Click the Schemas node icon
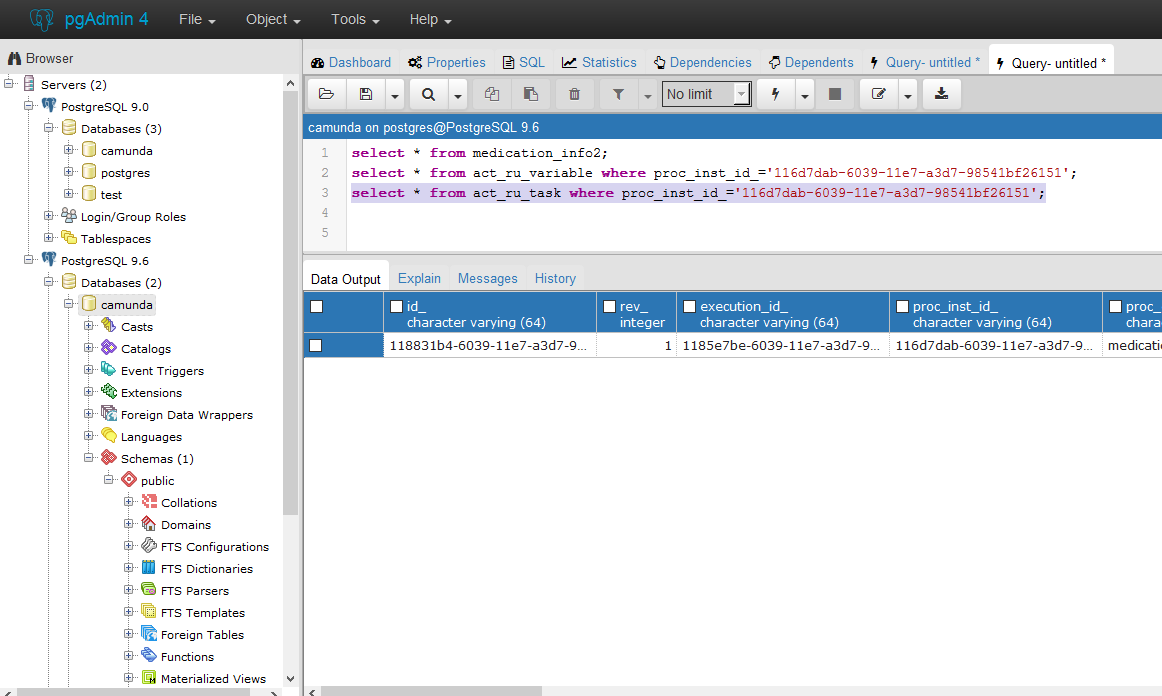This screenshot has height=696, width=1162. (109, 457)
